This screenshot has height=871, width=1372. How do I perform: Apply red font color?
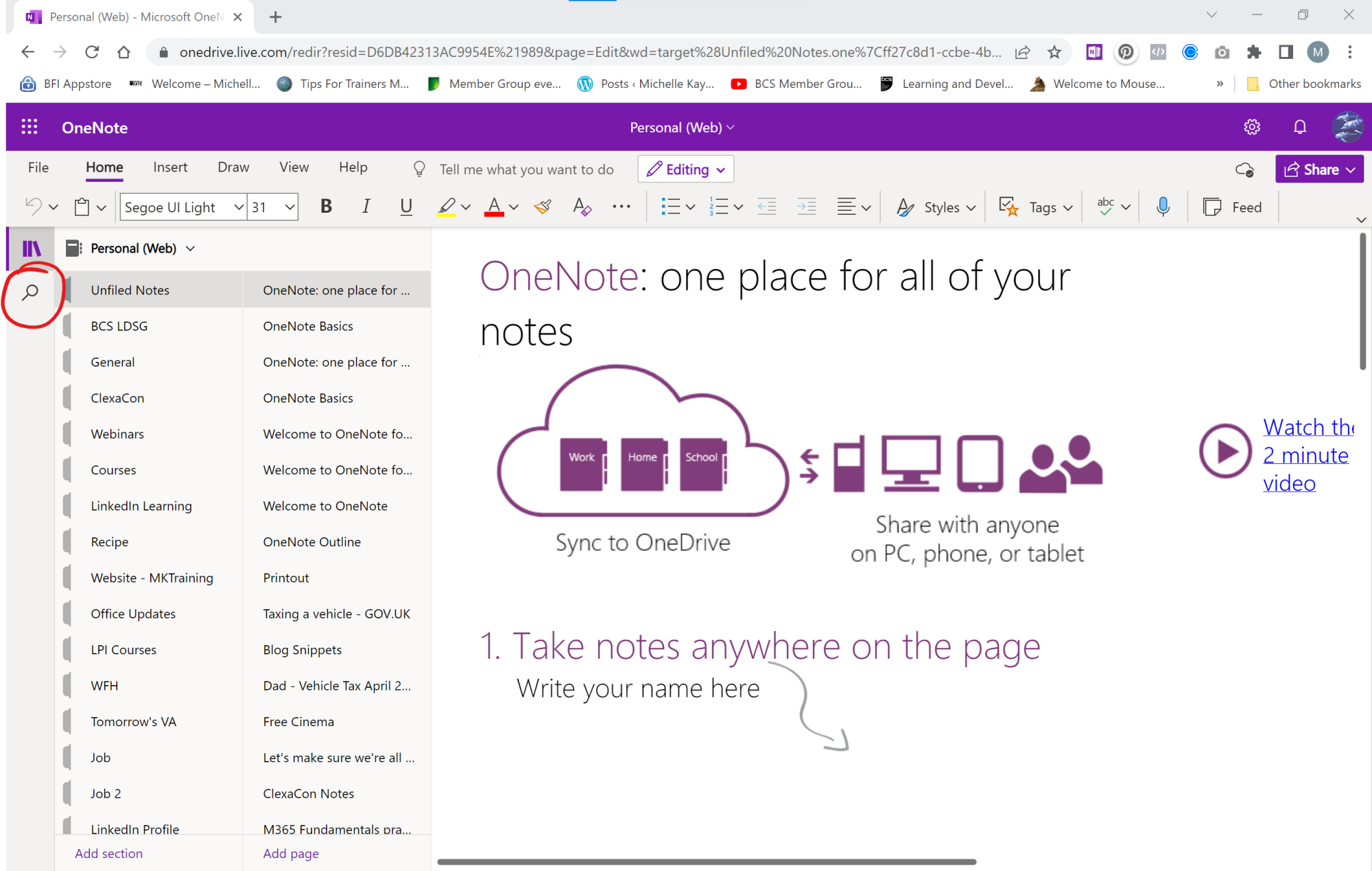click(494, 207)
